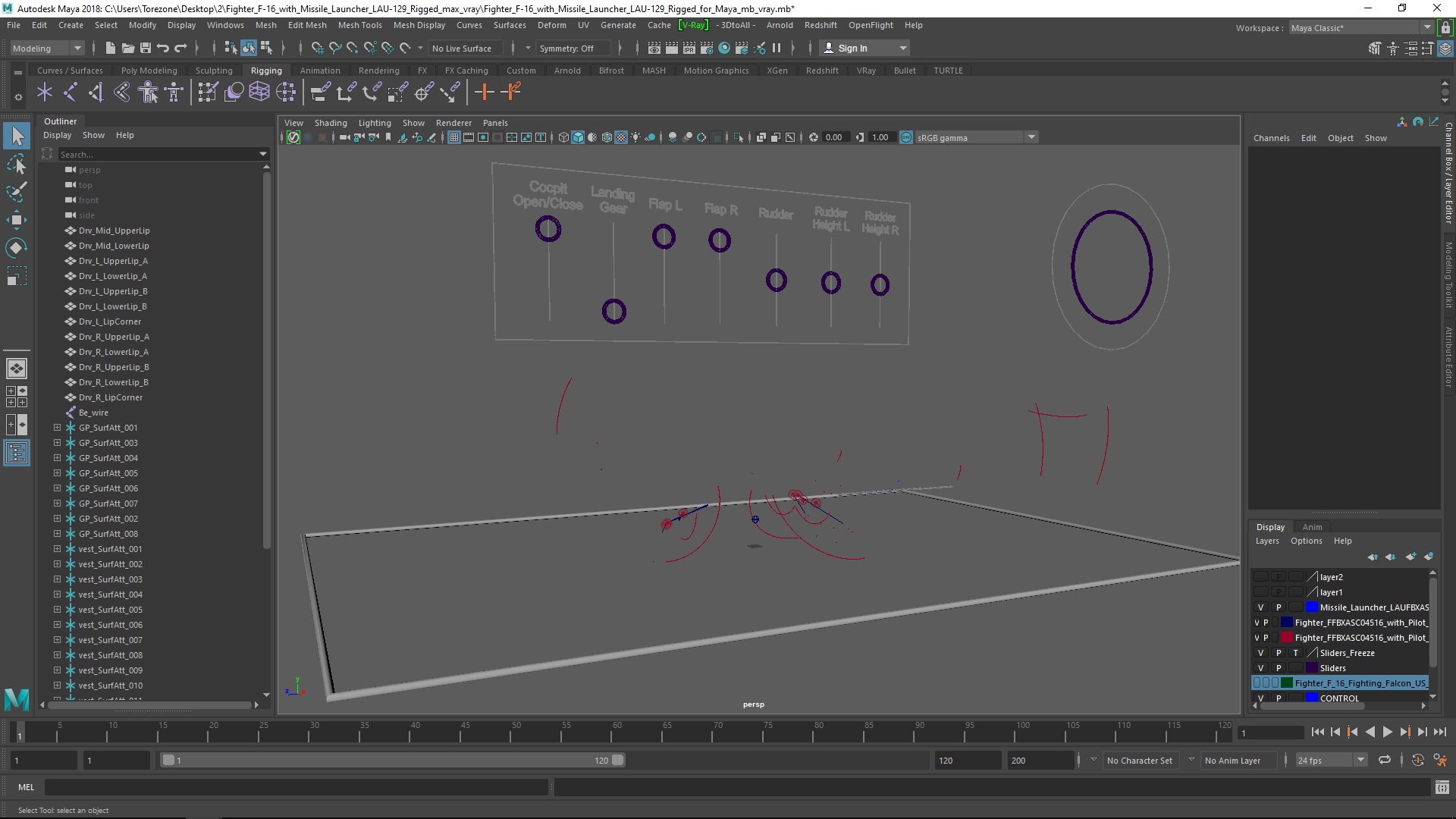
Task: Click the Undo arrow icon
Action: pos(162,48)
